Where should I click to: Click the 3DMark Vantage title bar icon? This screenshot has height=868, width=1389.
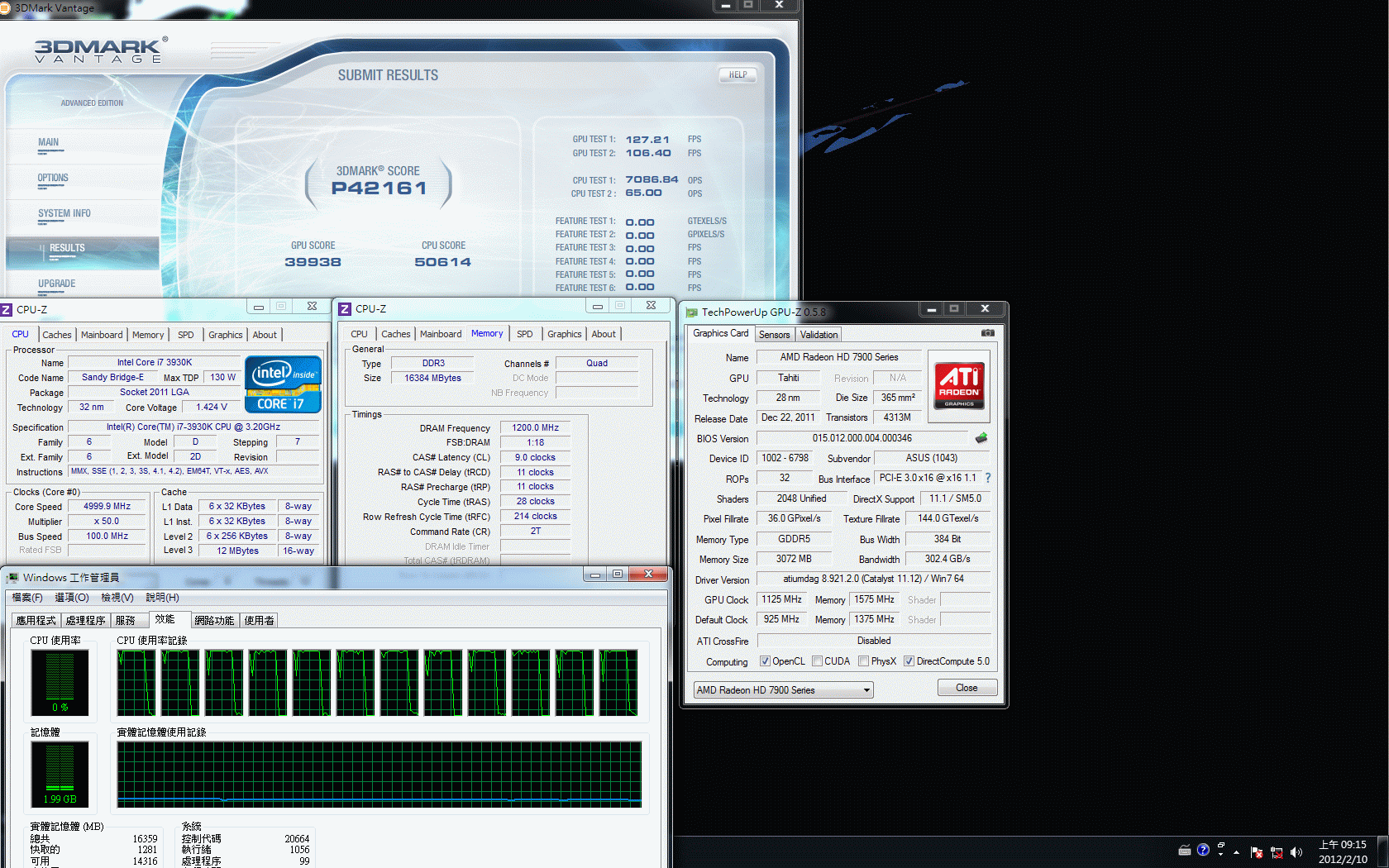click(x=5, y=7)
